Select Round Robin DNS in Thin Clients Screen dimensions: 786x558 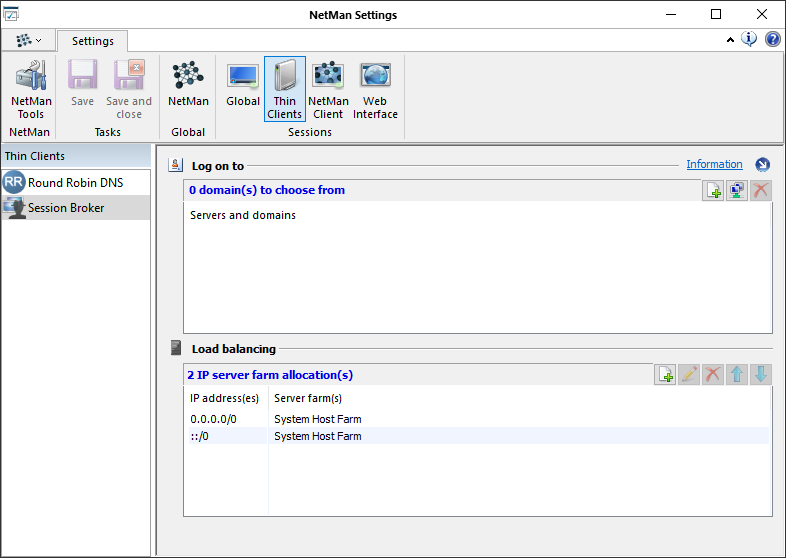pyautogui.click(x=76, y=182)
